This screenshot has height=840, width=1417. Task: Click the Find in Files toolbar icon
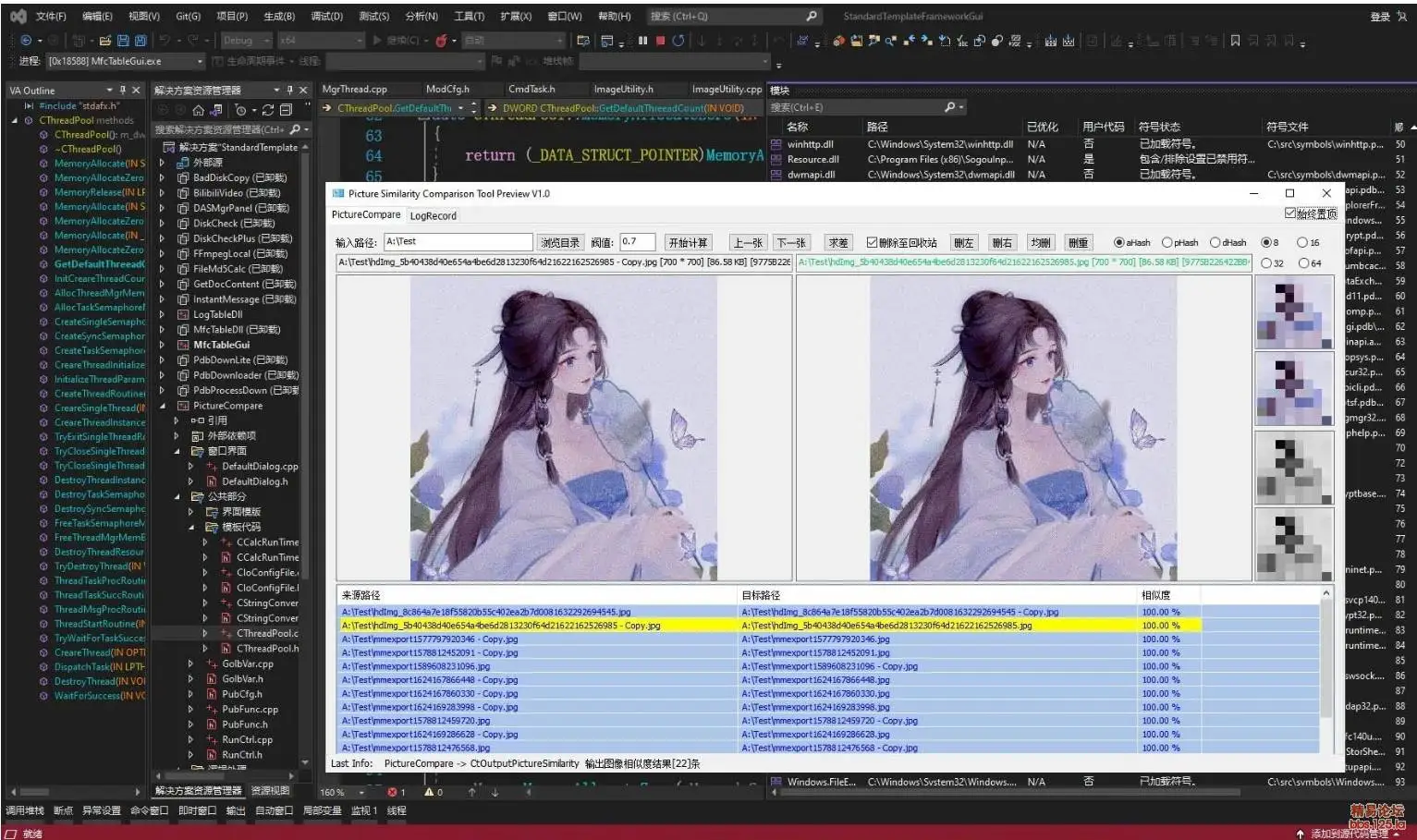[x=583, y=41]
